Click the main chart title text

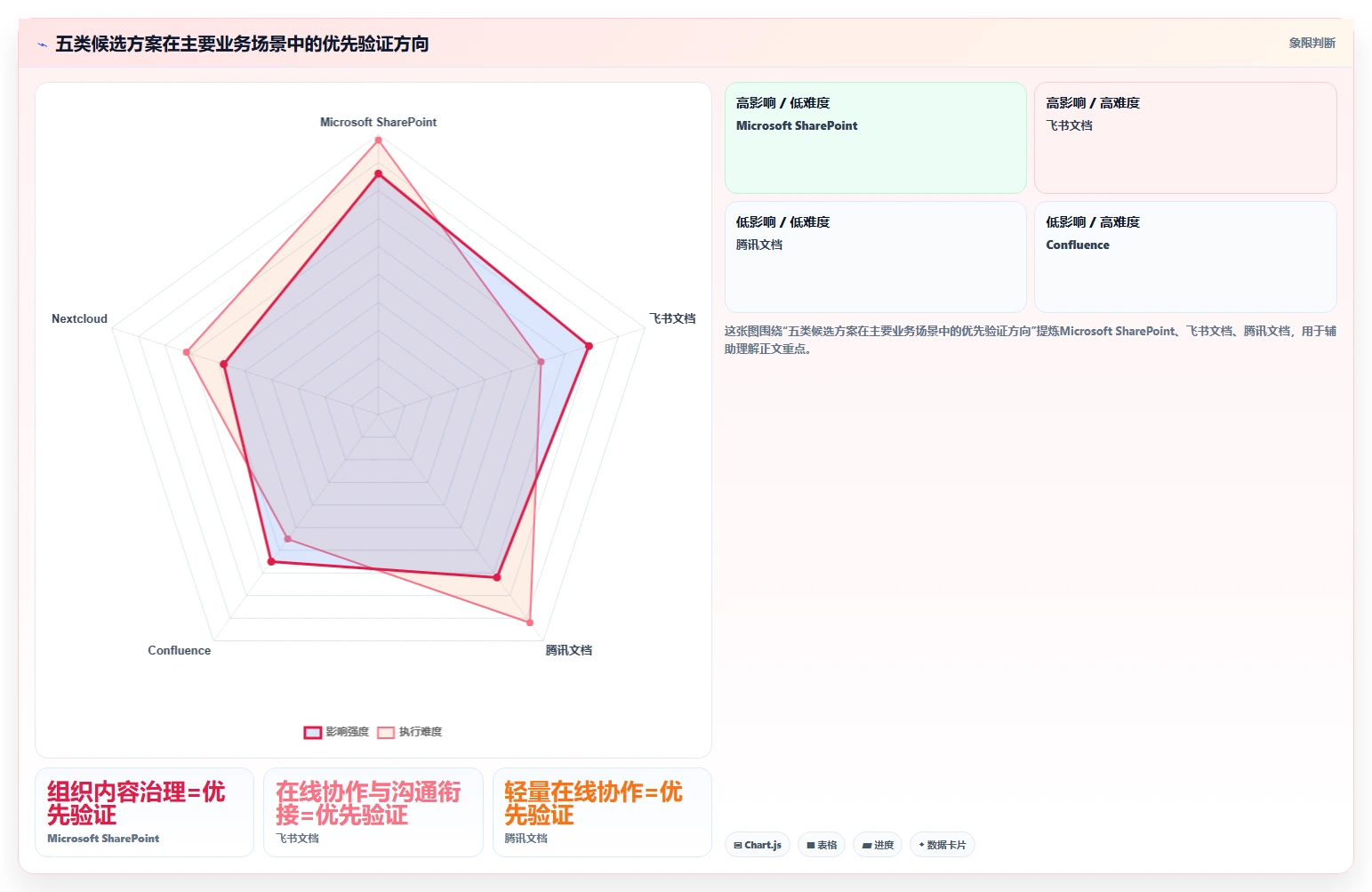point(242,44)
